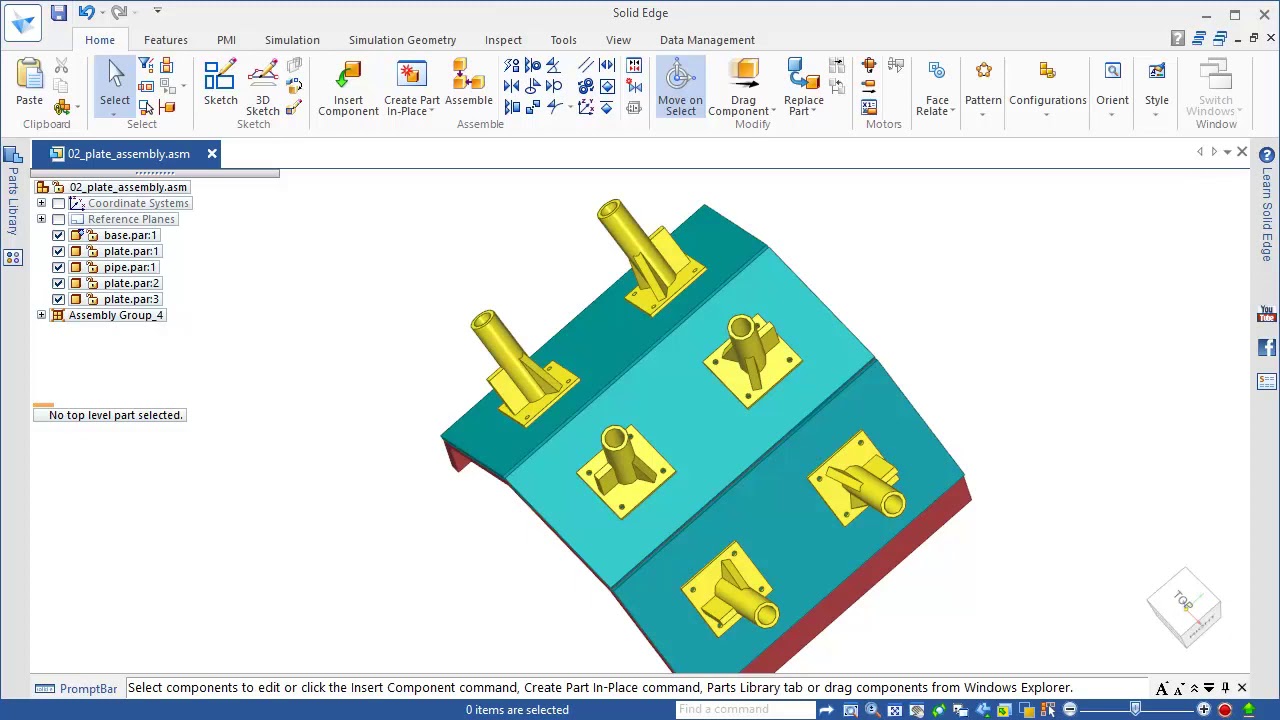
Task: Enable the Coordinate Systems checkbox
Action: pyautogui.click(x=58, y=203)
